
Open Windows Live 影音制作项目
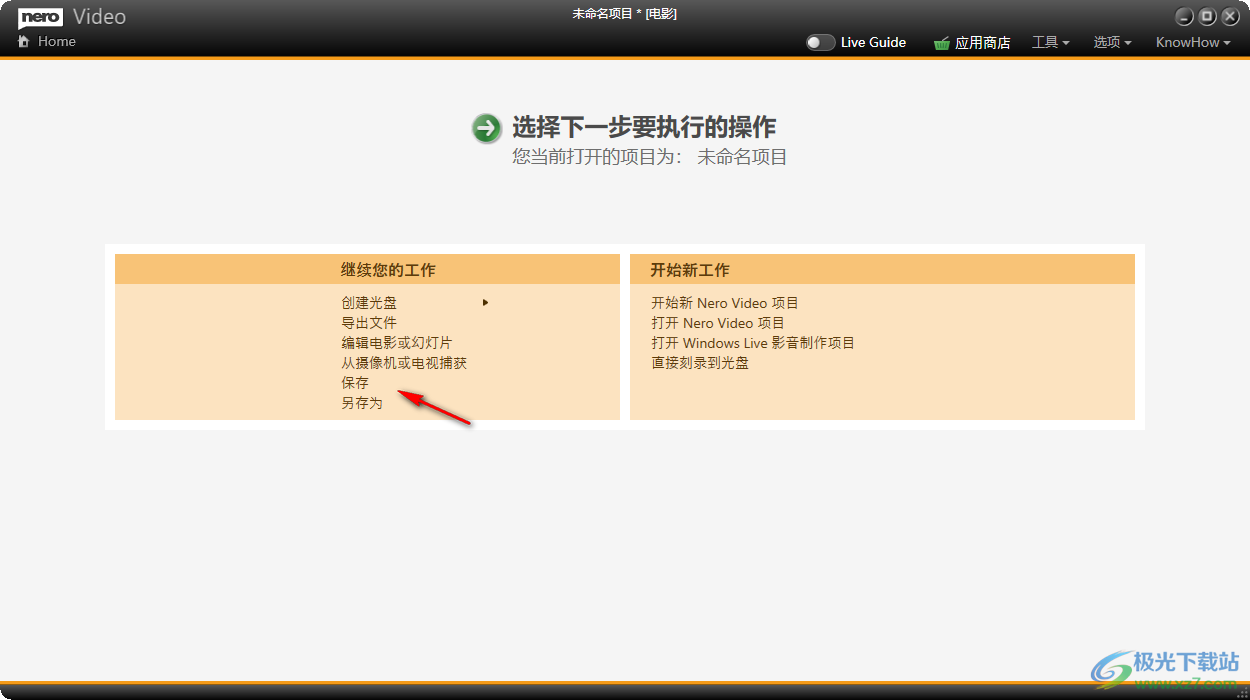tap(753, 342)
